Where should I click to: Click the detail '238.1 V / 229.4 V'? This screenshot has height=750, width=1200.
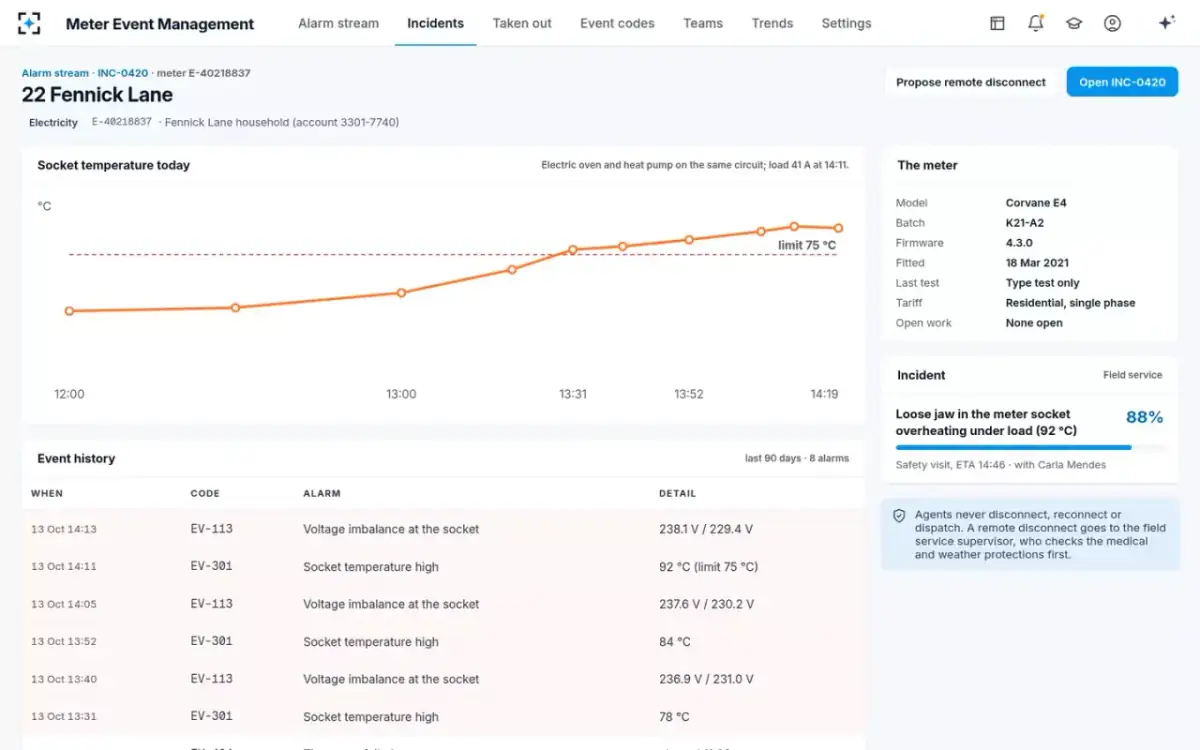click(x=706, y=529)
